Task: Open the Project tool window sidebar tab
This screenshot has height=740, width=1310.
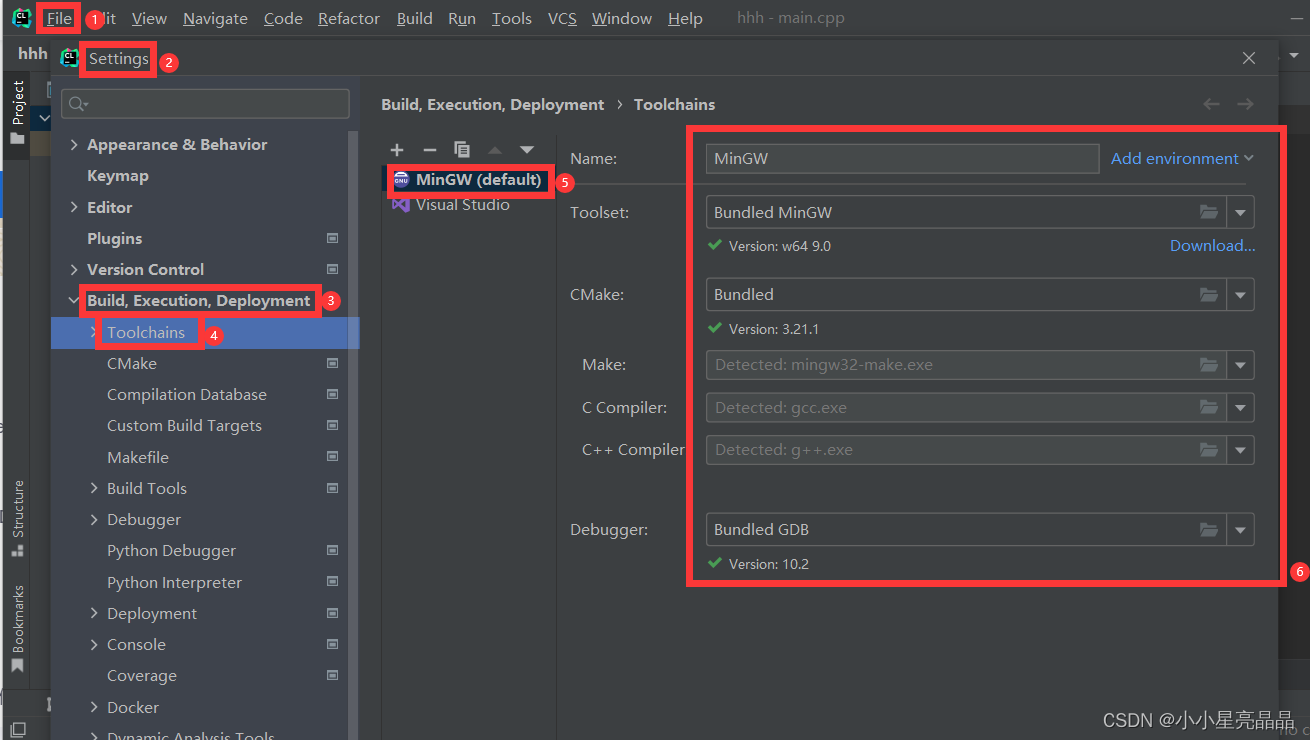Action: 17,112
